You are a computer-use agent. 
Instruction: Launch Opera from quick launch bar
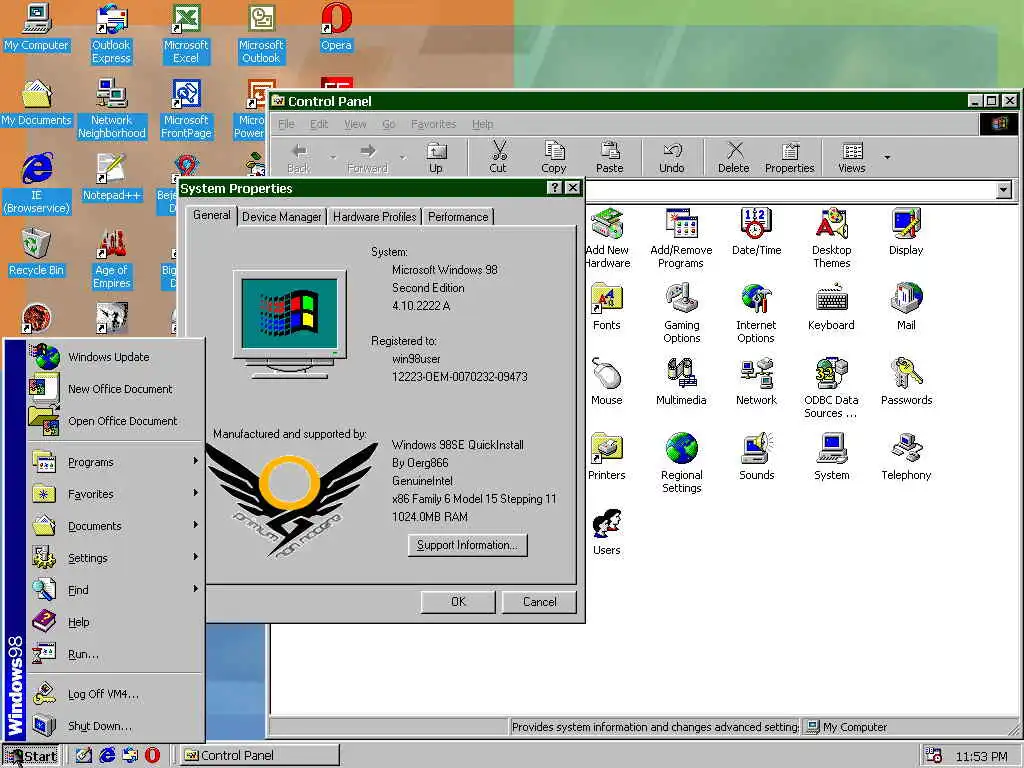(x=152, y=756)
